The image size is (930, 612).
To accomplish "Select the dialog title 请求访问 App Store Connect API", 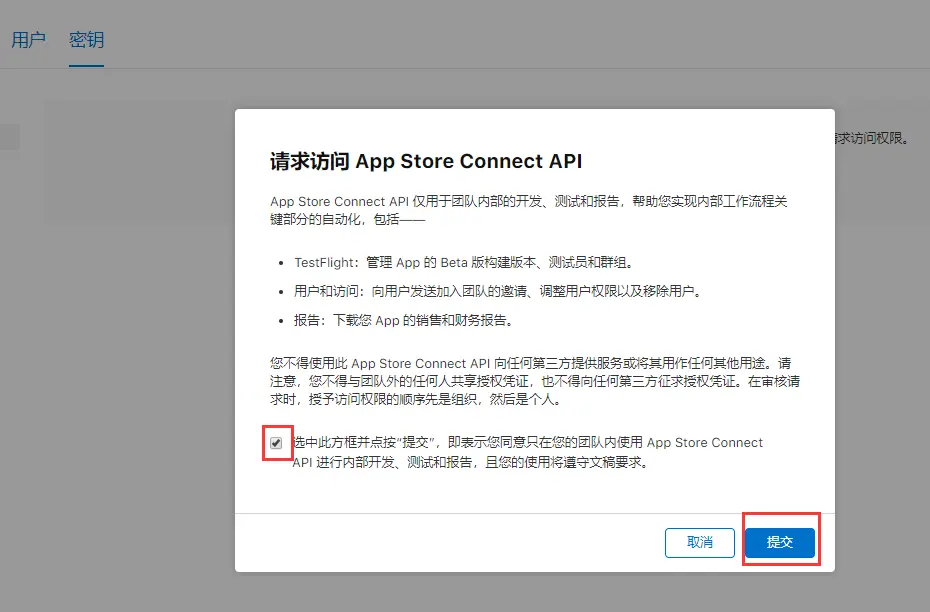I will tap(426, 161).
